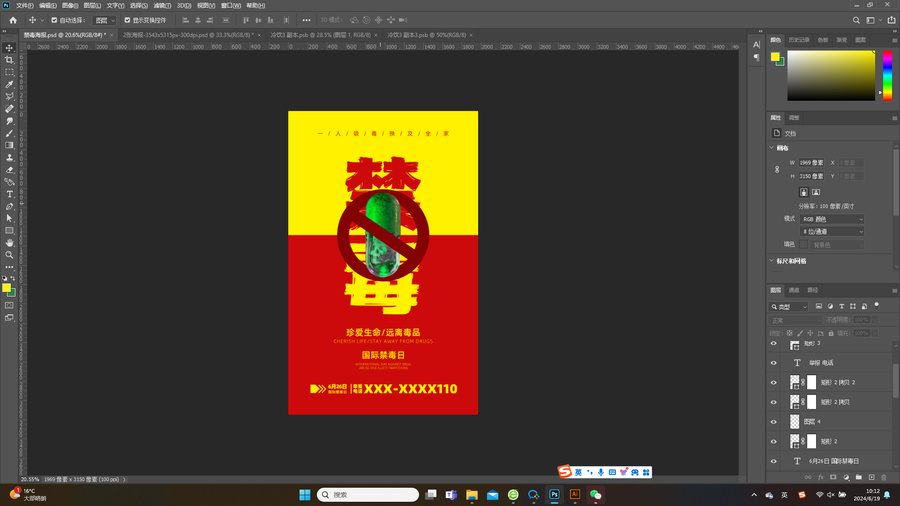
Task: Hide the 矩形 2 layer
Action: coord(773,442)
